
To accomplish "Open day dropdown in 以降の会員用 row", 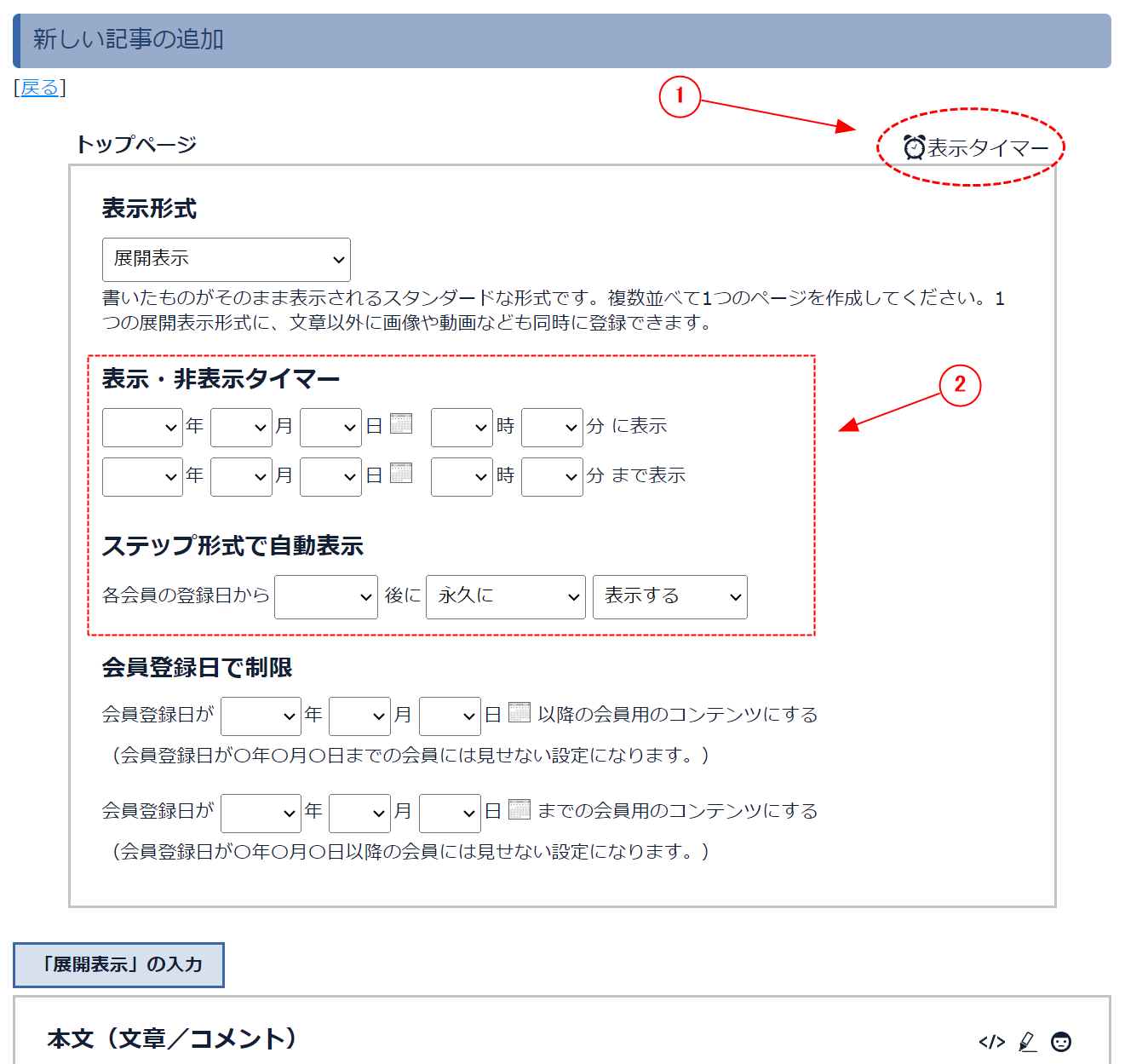I will tap(451, 716).
